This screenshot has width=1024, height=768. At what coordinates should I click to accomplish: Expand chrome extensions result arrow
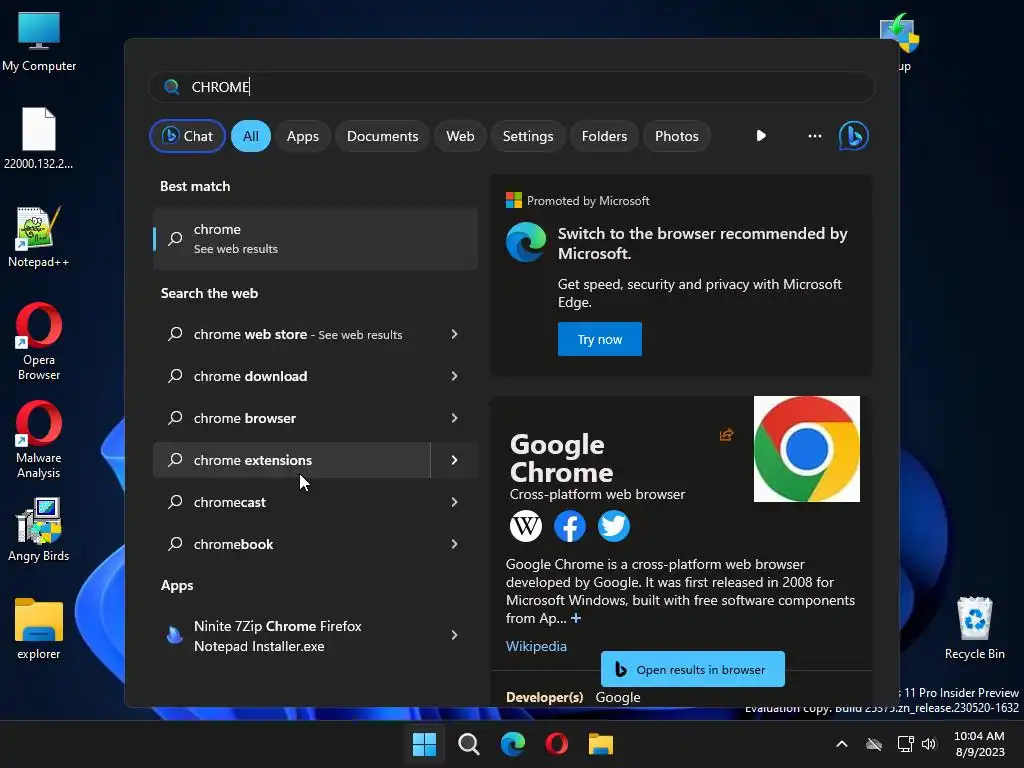point(455,460)
